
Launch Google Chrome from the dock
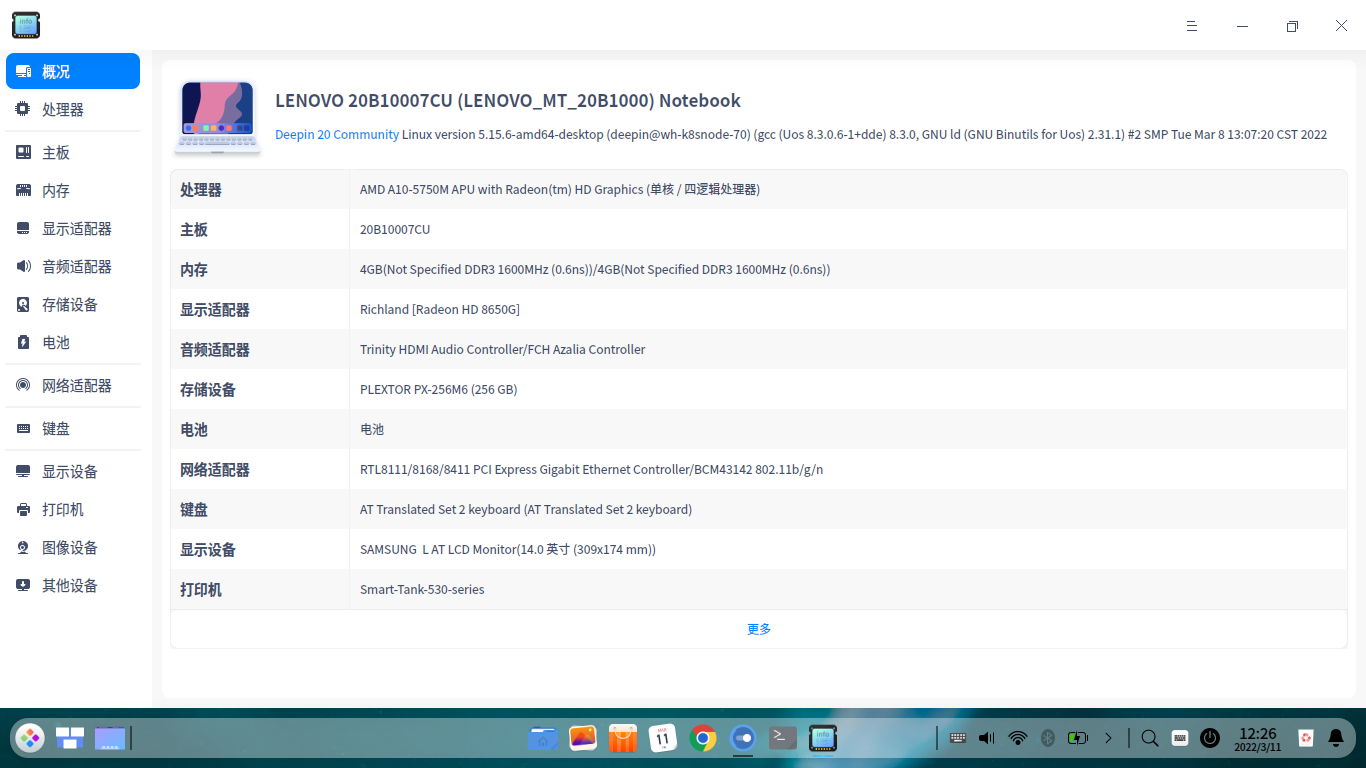703,738
